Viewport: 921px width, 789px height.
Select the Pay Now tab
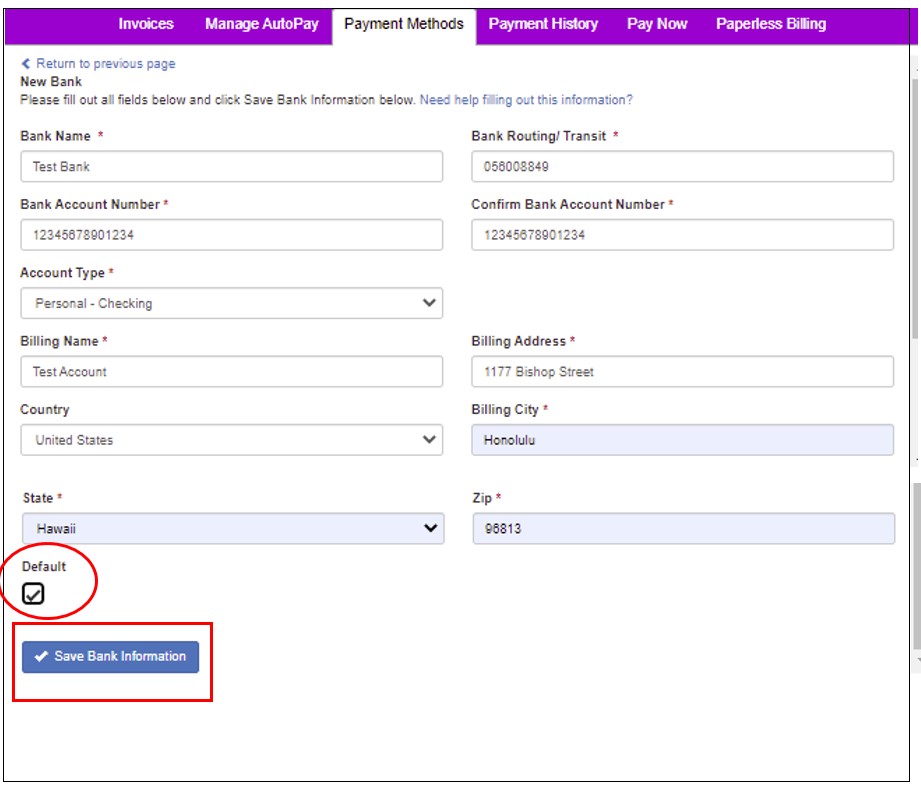[x=657, y=24]
